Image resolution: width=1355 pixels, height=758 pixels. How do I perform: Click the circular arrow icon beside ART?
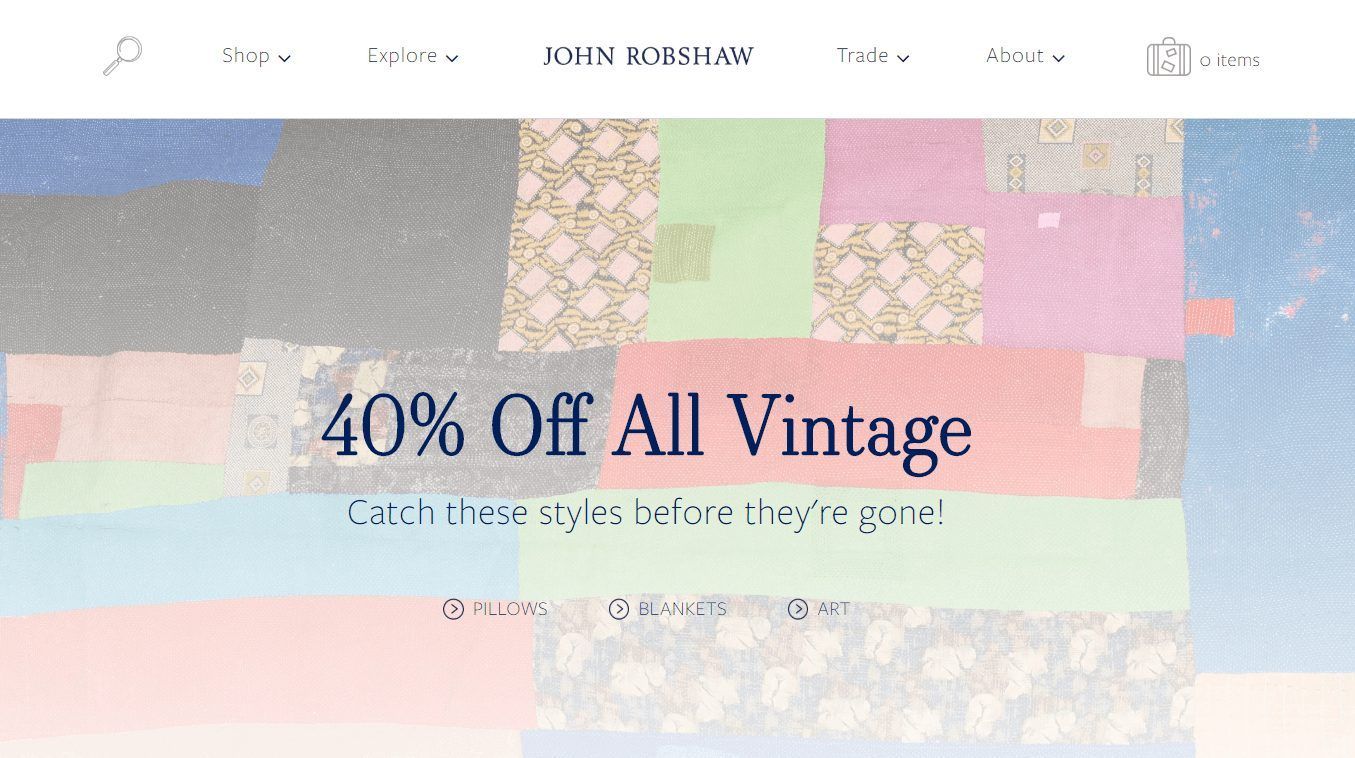click(798, 609)
